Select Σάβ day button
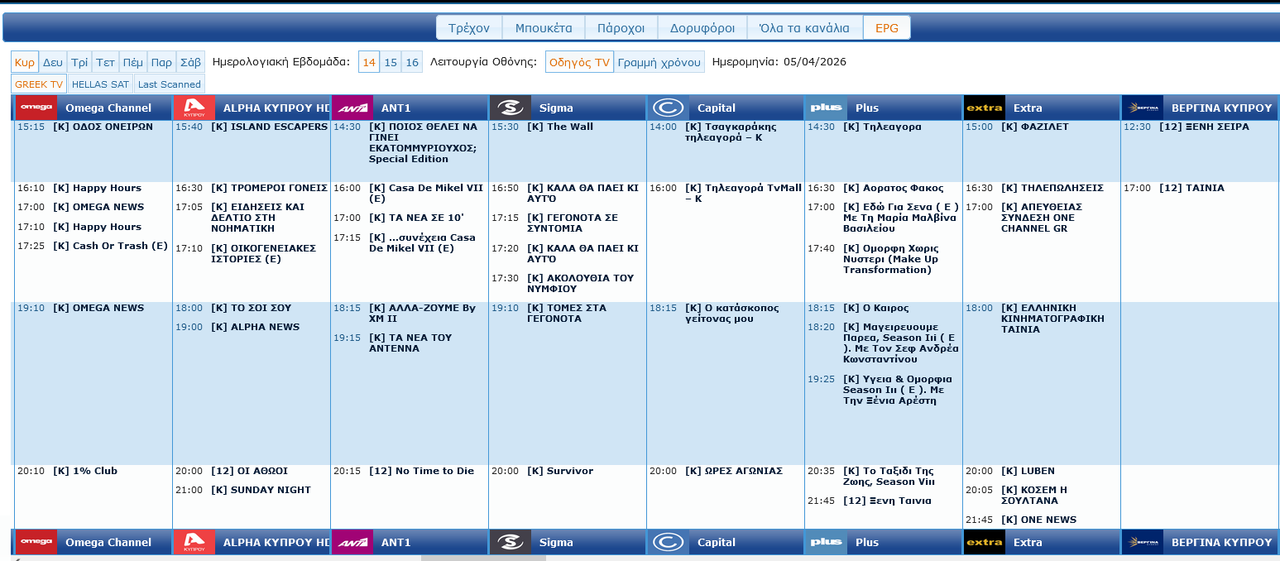Screen dimensions: 1280x561 190,62
